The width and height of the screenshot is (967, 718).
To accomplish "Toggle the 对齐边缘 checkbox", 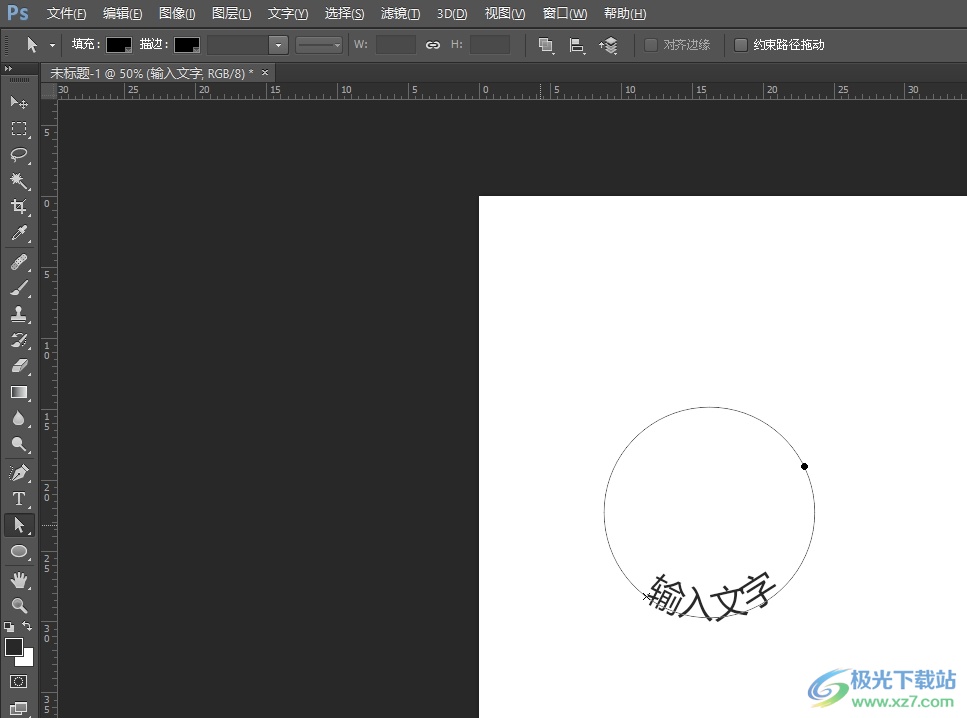I will click(x=651, y=45).
